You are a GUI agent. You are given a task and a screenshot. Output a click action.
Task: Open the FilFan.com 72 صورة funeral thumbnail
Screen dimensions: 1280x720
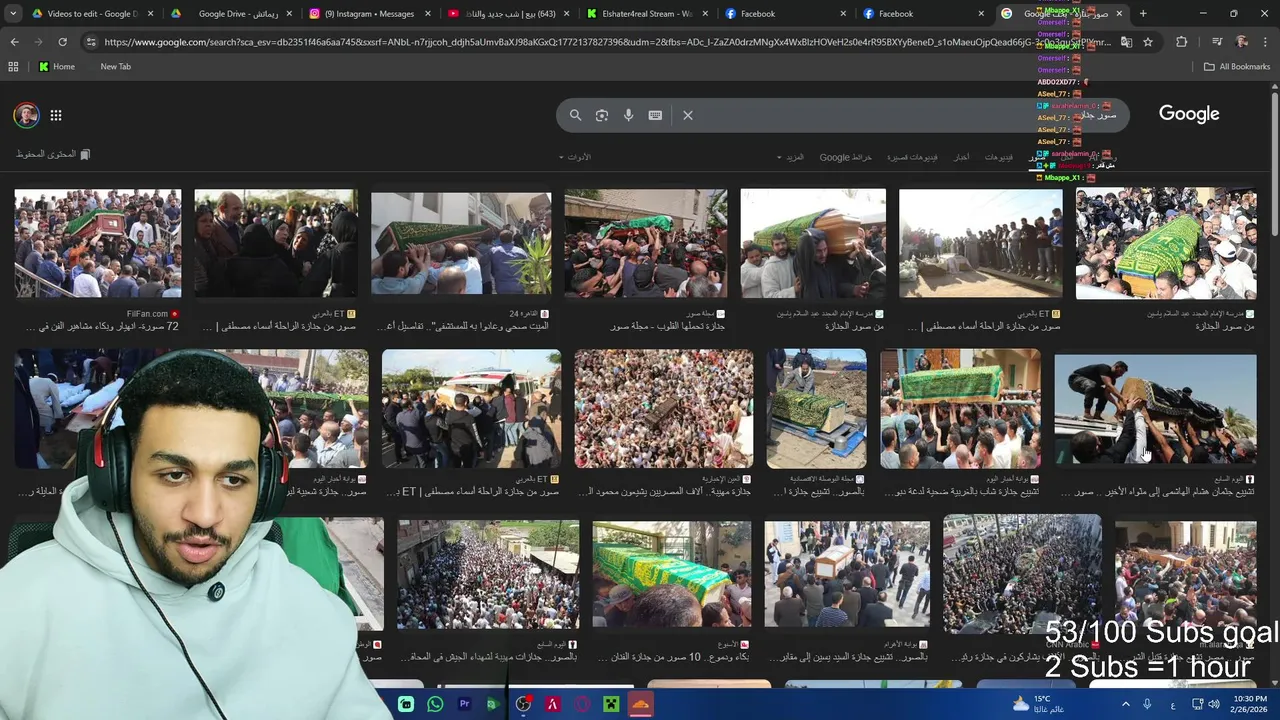pyautogui.click(x=98, y=243)
